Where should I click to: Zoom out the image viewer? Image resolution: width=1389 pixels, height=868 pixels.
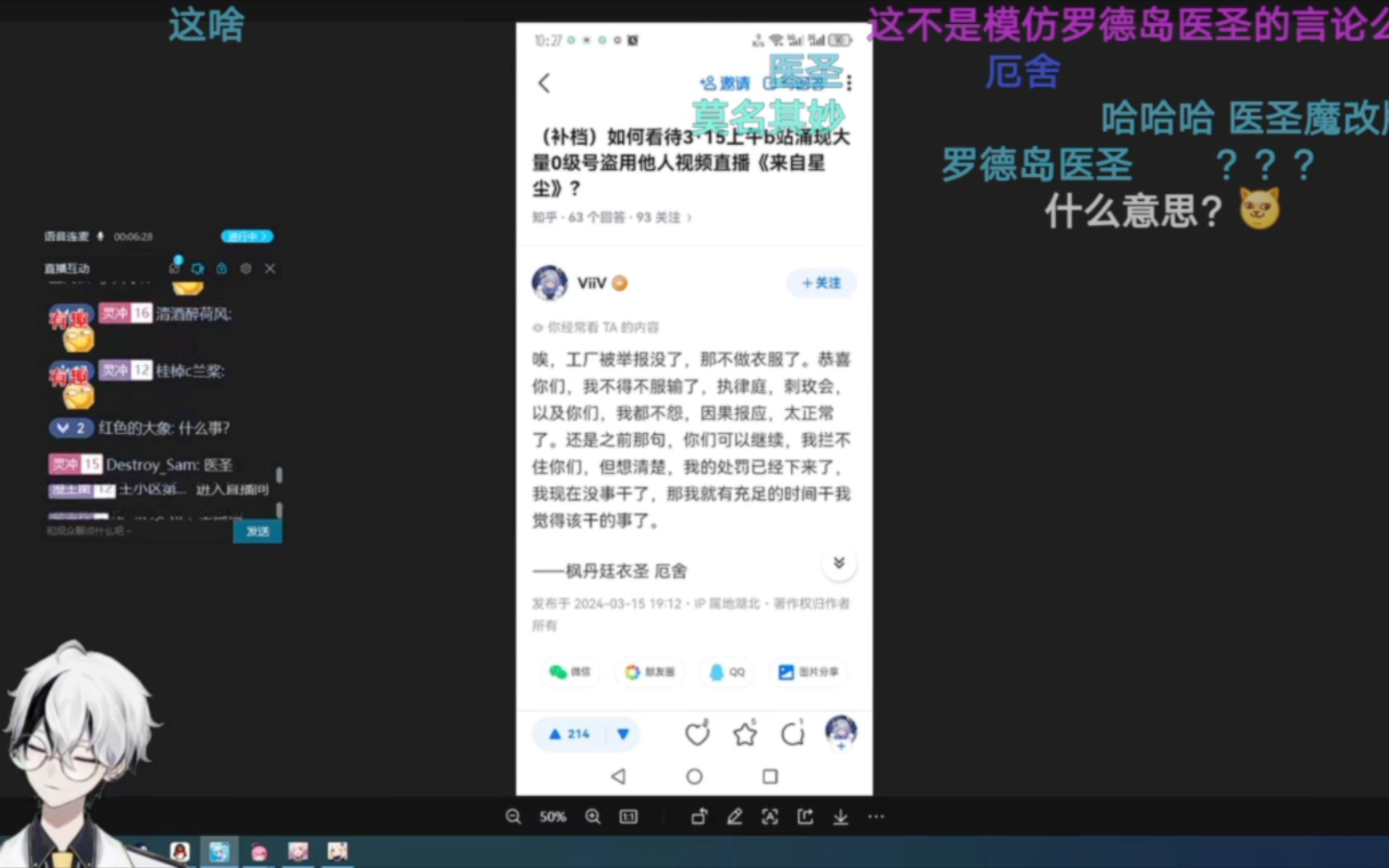(x=513, y=817)
